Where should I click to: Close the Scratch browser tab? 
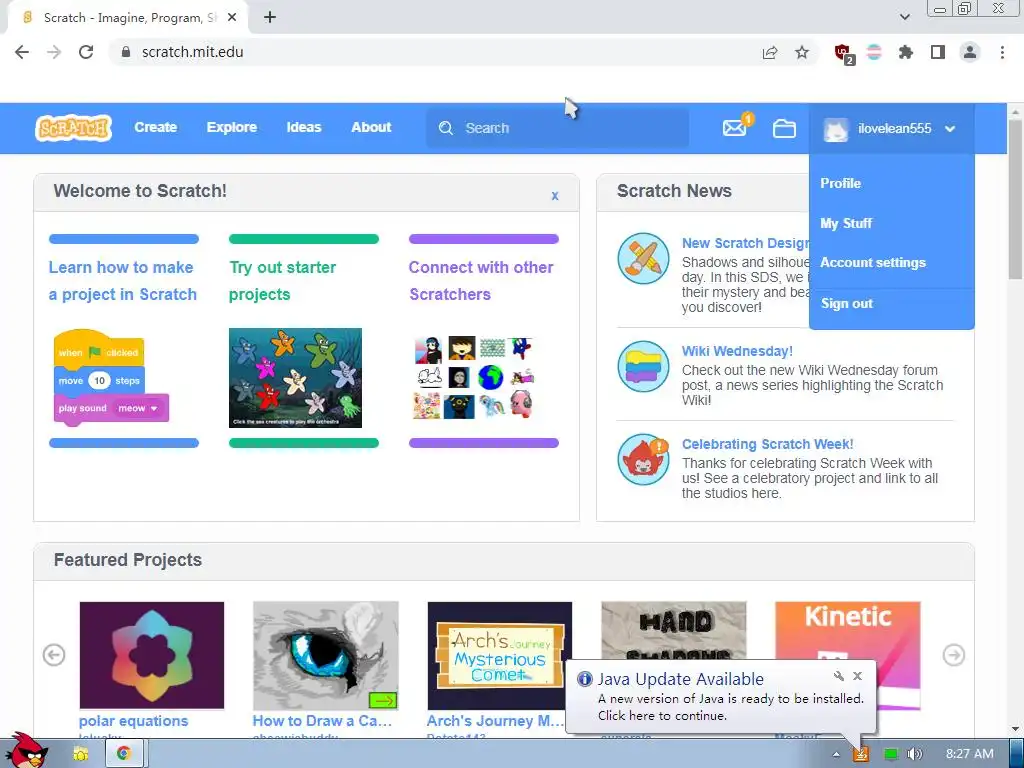[x=232, y=18]
